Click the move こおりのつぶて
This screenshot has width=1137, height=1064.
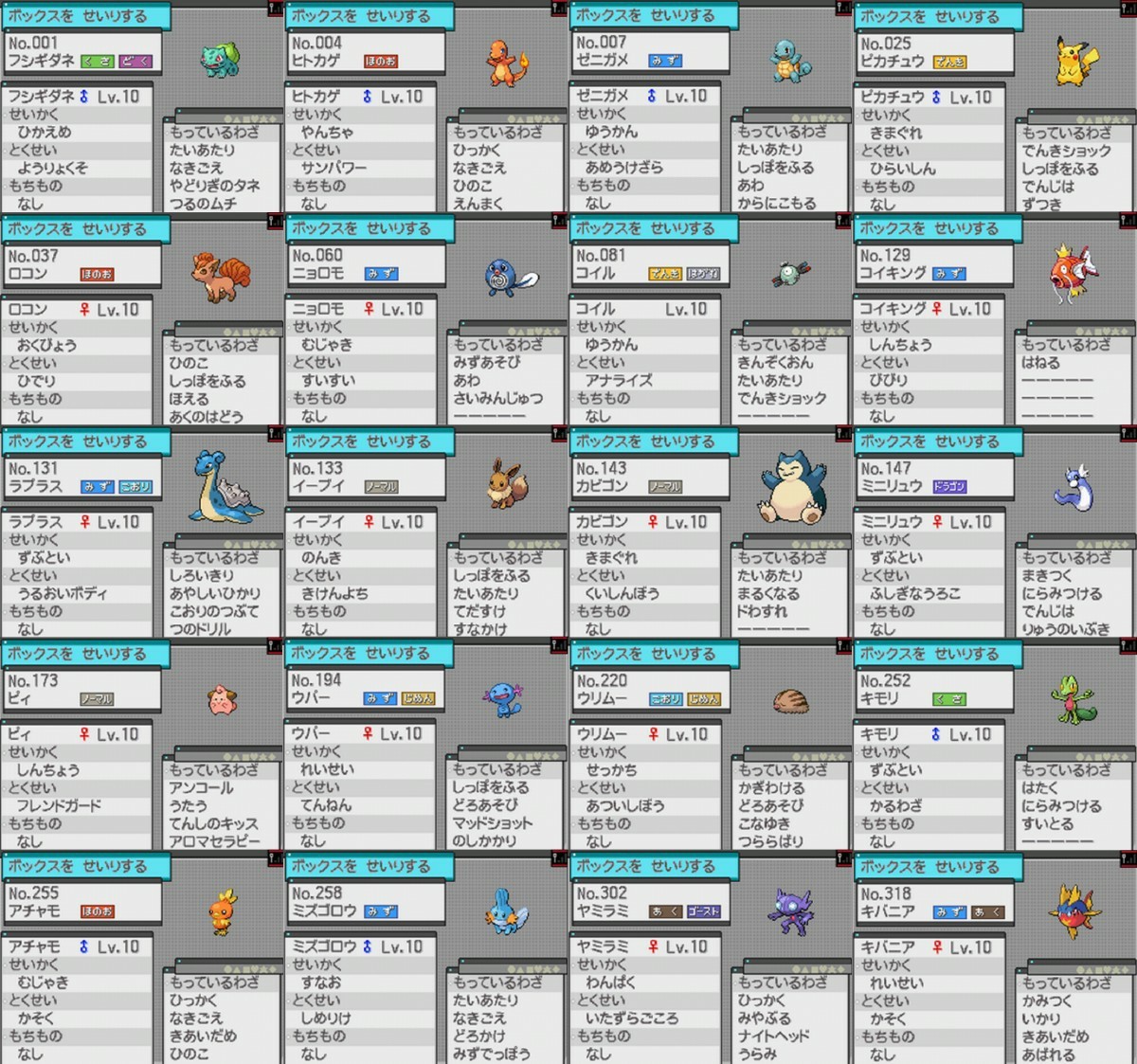(x=214, y=611)
